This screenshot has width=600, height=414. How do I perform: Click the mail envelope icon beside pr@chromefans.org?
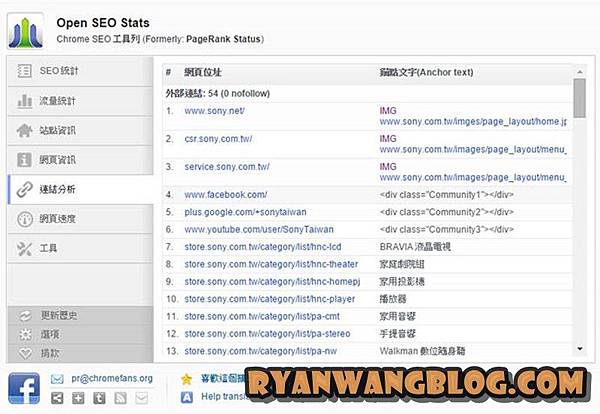(x=57, y=379)
